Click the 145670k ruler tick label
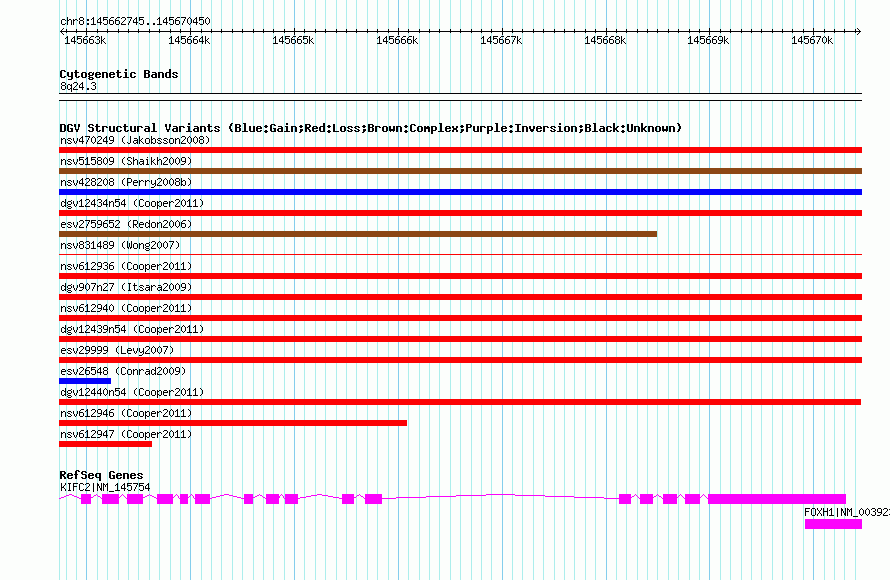This screenshot has height=580, width=890. pyautogui.click(x=812, y=40)
